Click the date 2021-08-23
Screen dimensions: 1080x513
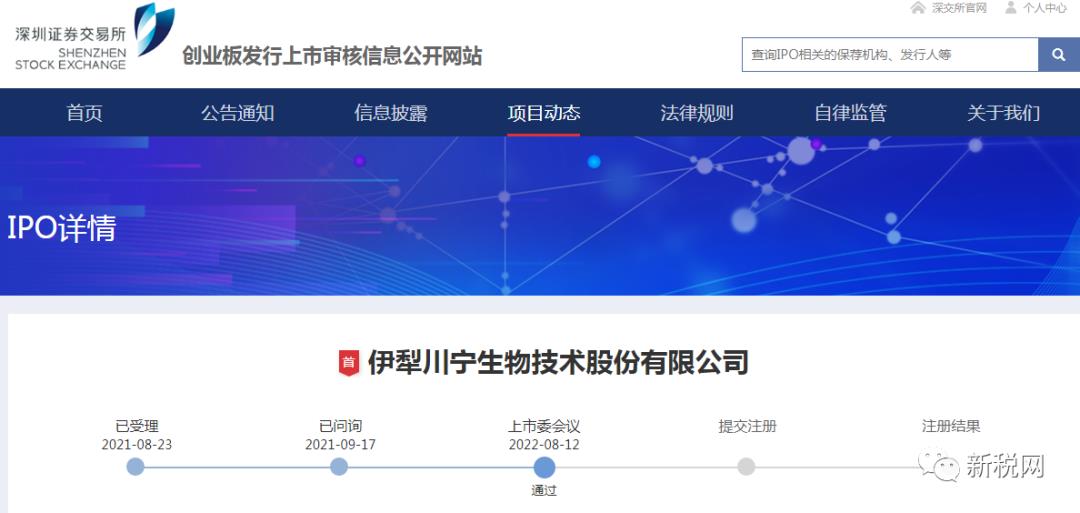tap(136, 445)
